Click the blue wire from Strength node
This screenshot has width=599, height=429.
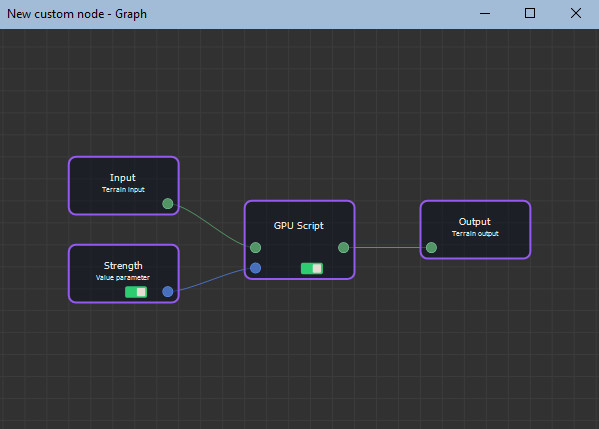pyautogui.click(x=210, y=280)
